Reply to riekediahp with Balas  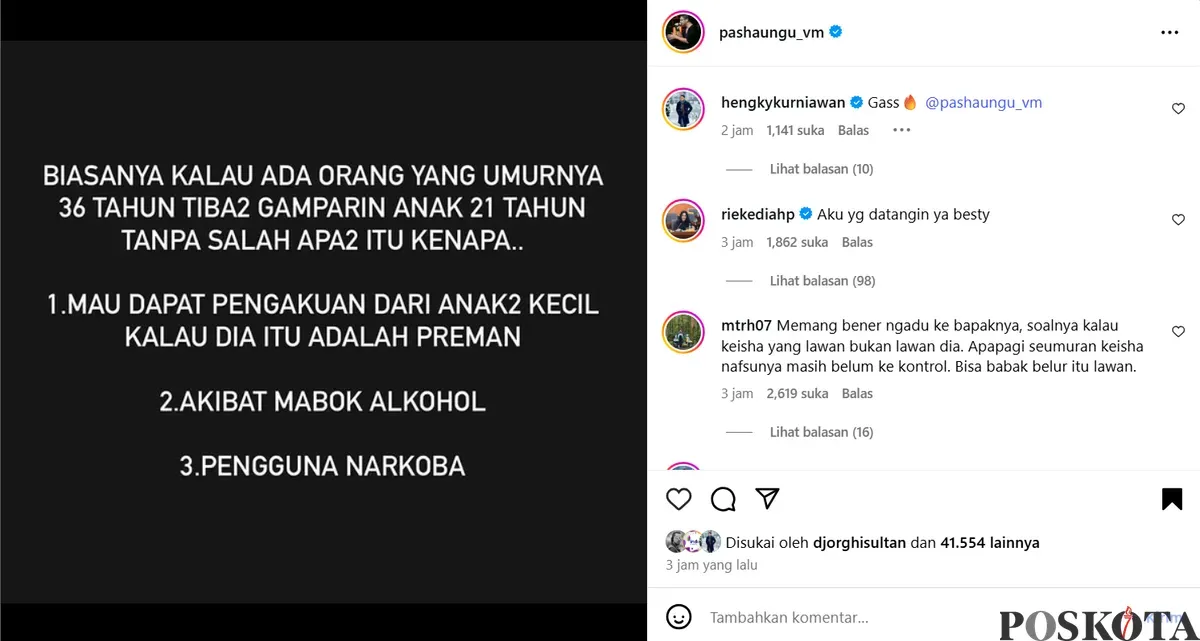tap(857, 242)
